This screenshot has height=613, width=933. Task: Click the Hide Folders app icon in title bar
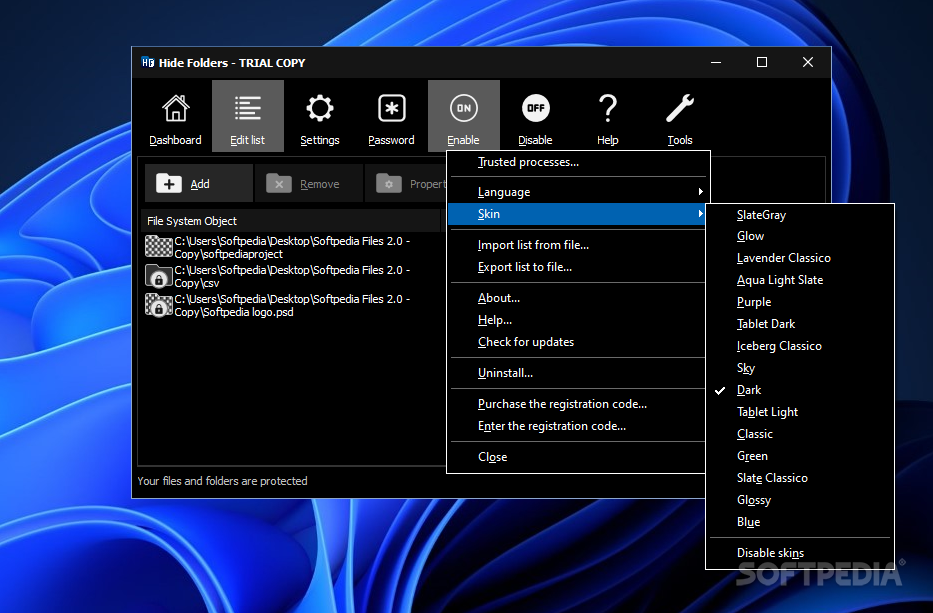click(148, 62)
